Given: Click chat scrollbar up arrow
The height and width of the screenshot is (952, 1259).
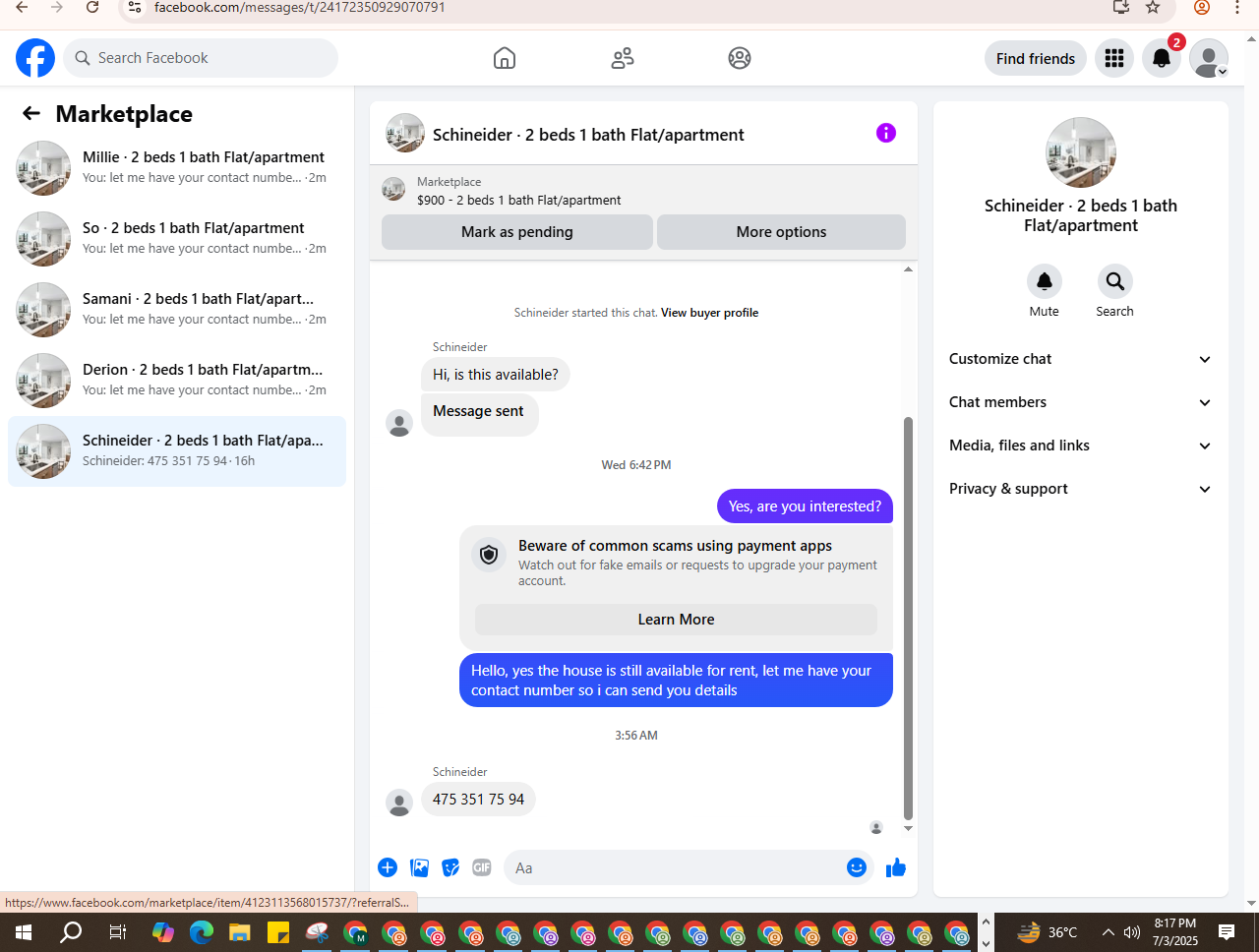Looking at the screenshot, I should coord(908,268).
